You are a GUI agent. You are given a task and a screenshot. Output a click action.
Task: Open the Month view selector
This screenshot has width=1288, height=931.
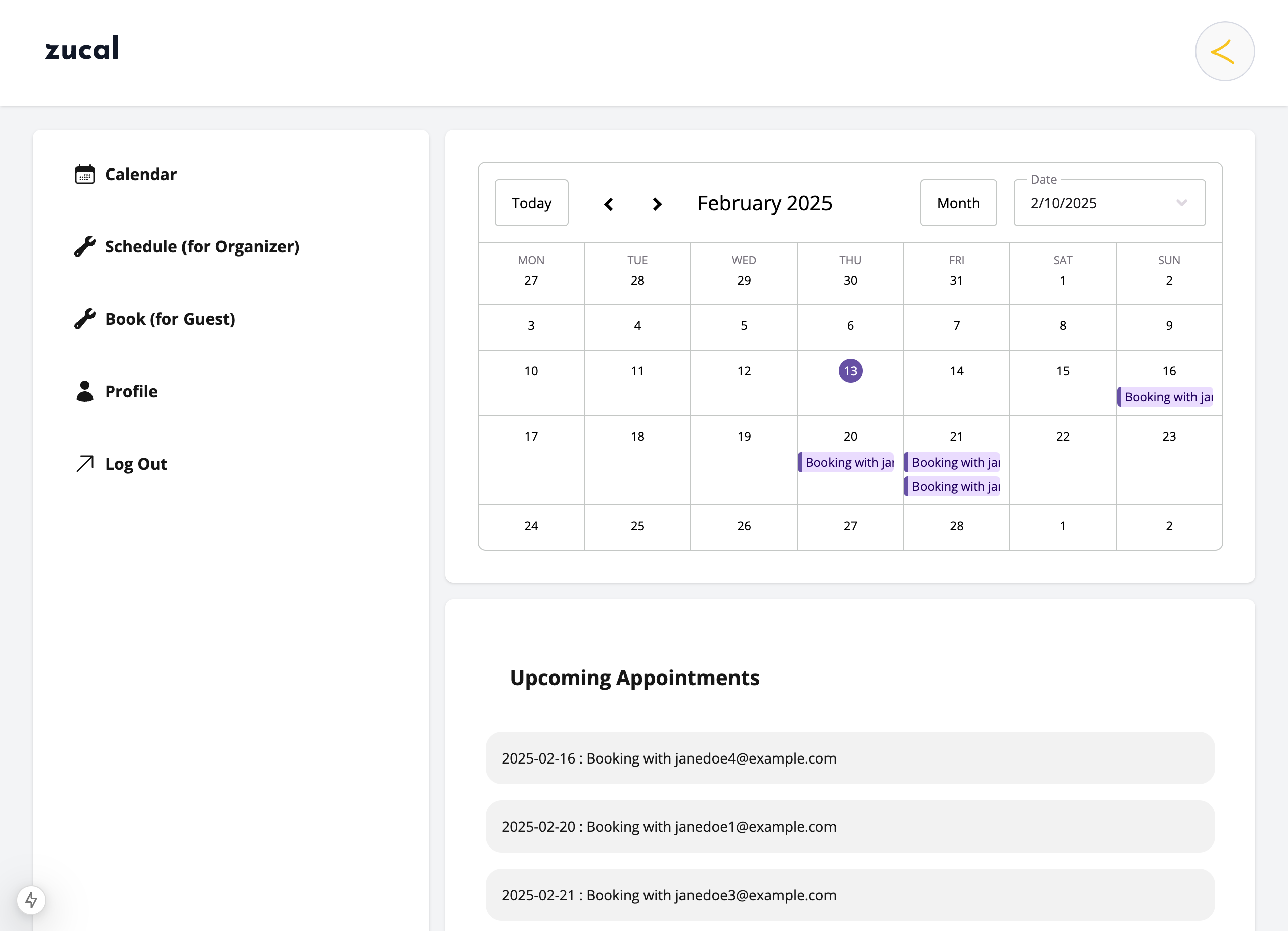[958, 203]
